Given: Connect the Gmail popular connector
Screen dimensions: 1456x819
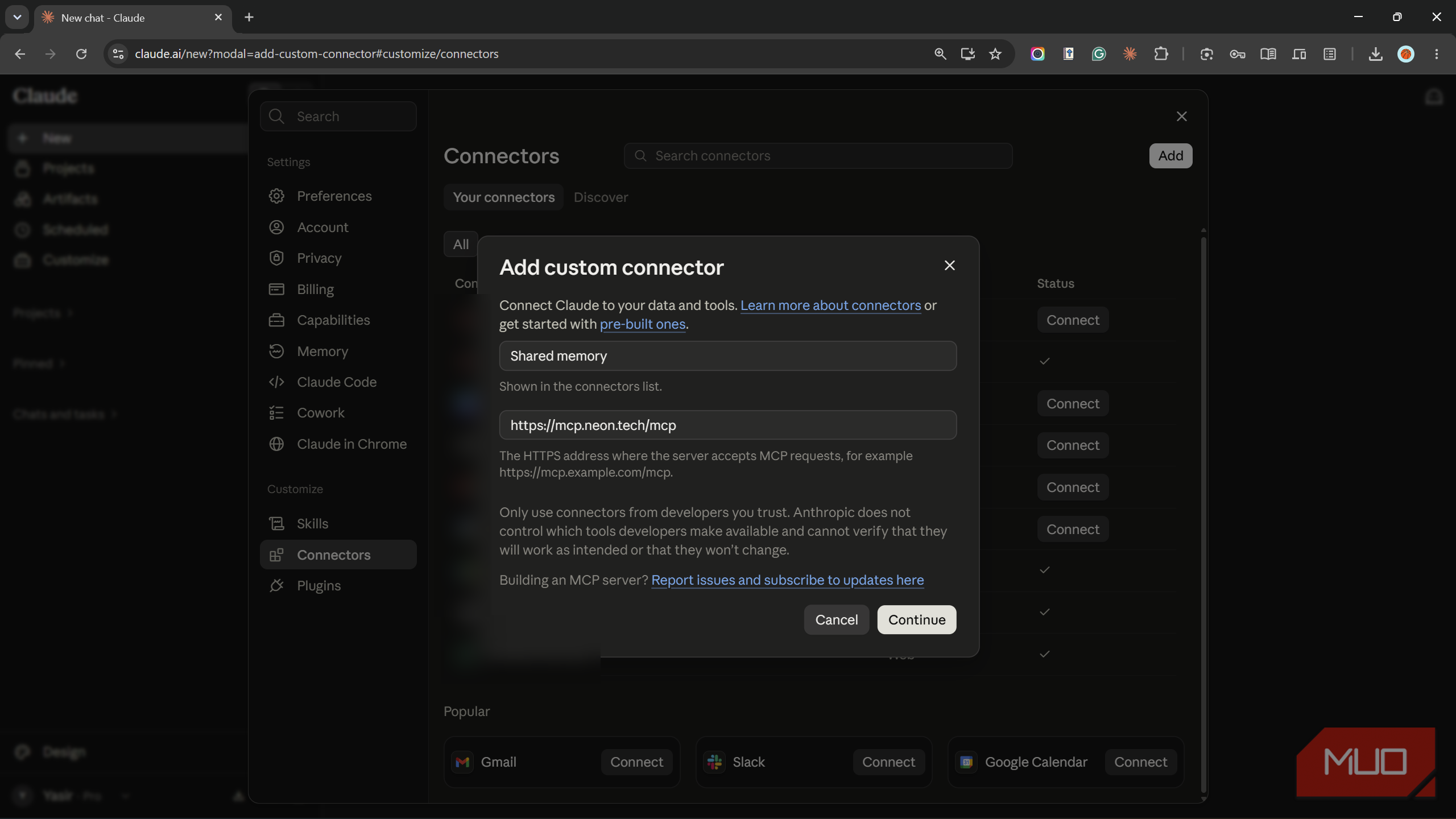Looking at the screenshot, I should click(x=636, y=762).
